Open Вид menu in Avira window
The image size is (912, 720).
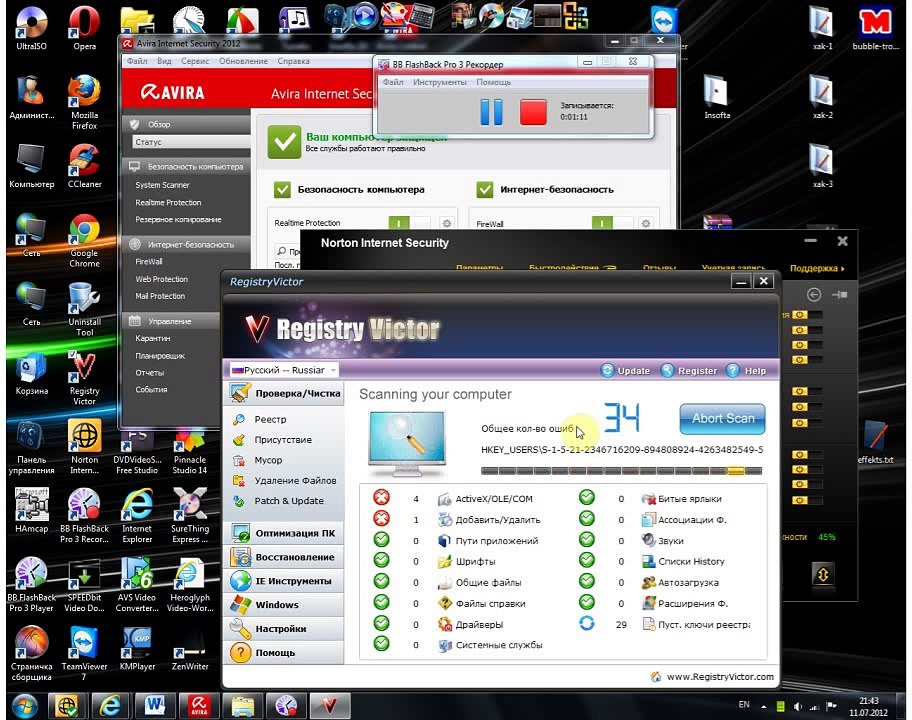(164, 61)
